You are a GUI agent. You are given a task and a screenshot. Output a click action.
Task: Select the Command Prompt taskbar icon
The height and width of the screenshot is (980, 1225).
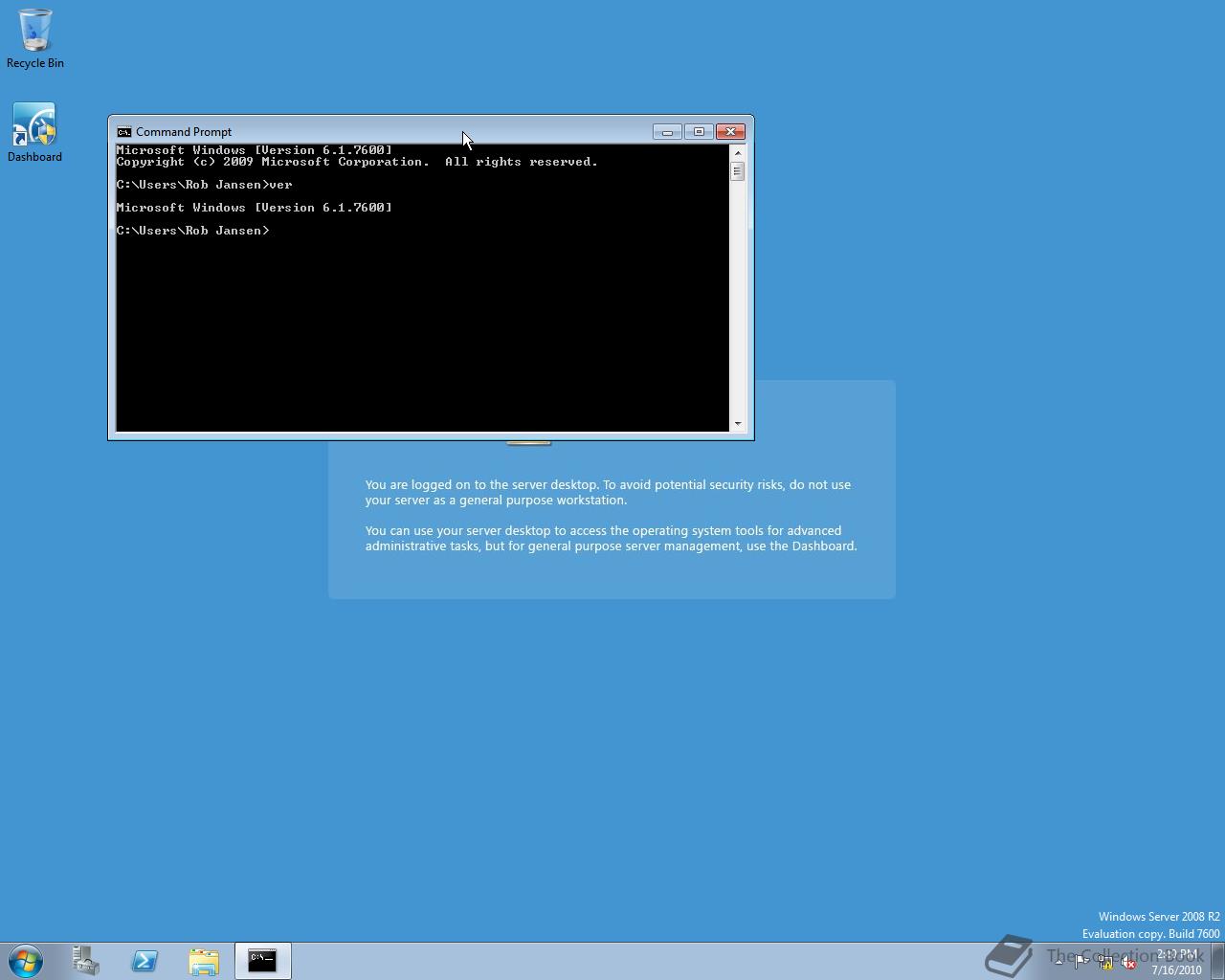pyautogui.click(x=262, y=961)
